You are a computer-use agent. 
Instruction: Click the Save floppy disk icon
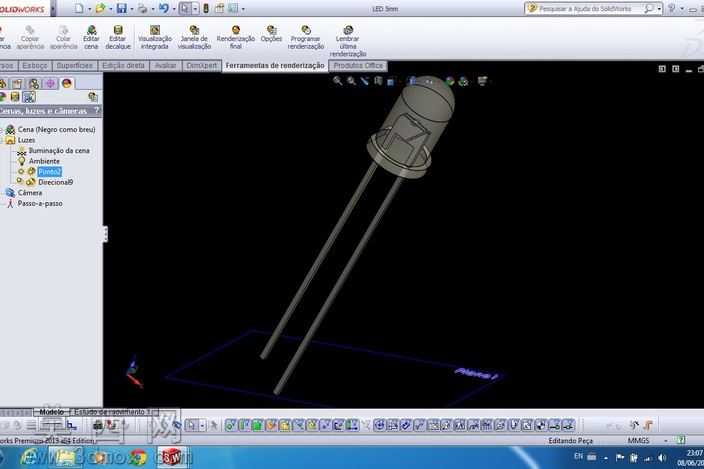[x=121, y=8]
